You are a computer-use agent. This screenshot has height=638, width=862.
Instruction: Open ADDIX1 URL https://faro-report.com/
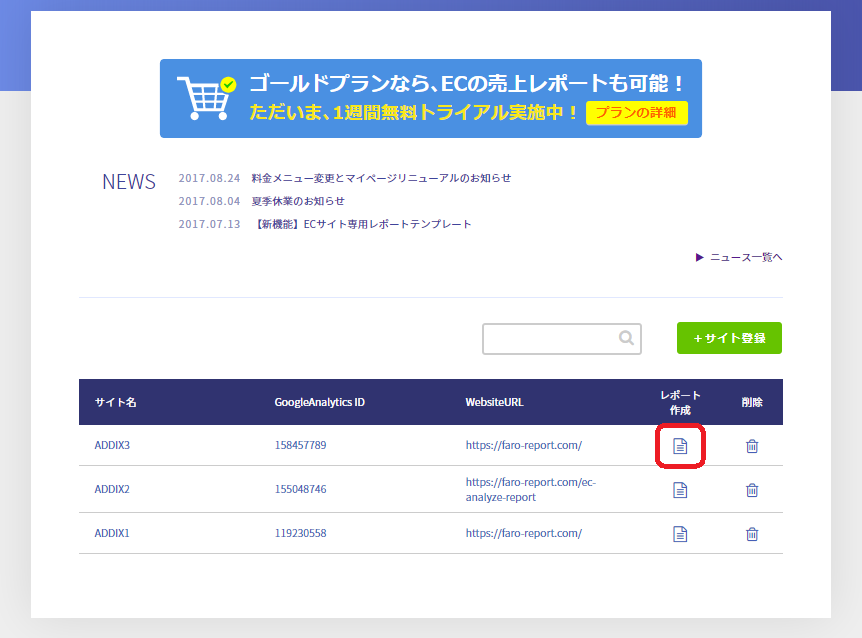pyautogui.click(x=523, y=533)
